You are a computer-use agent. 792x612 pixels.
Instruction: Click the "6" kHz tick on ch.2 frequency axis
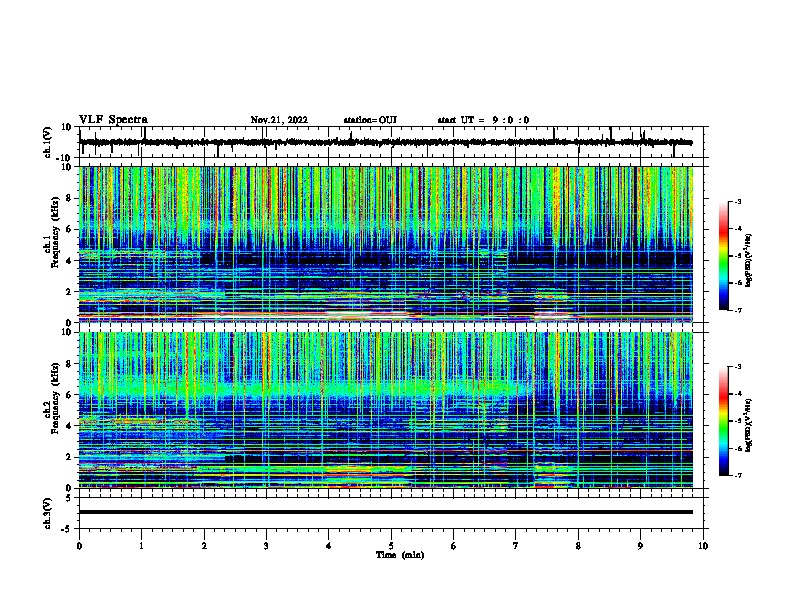click(69, 395)
